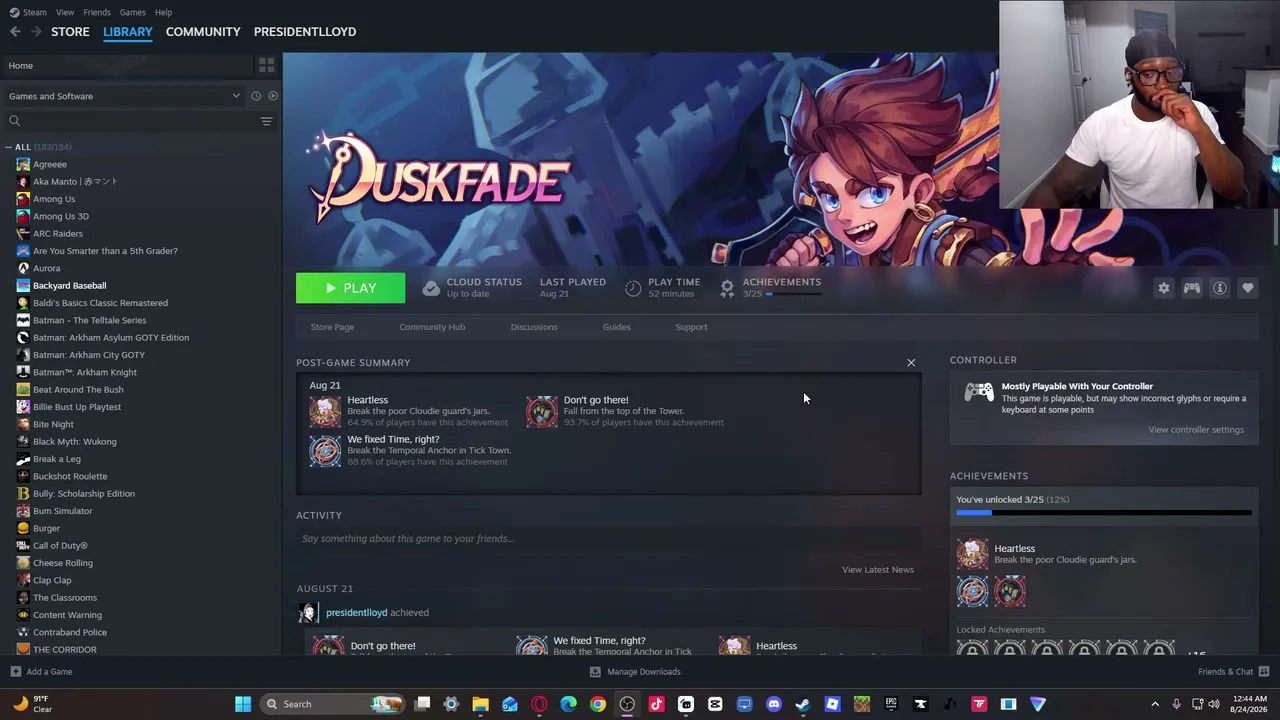Open the Help menu
Image resolution: width=1280 pixels, height=720 pixels.
click(163, 12)
